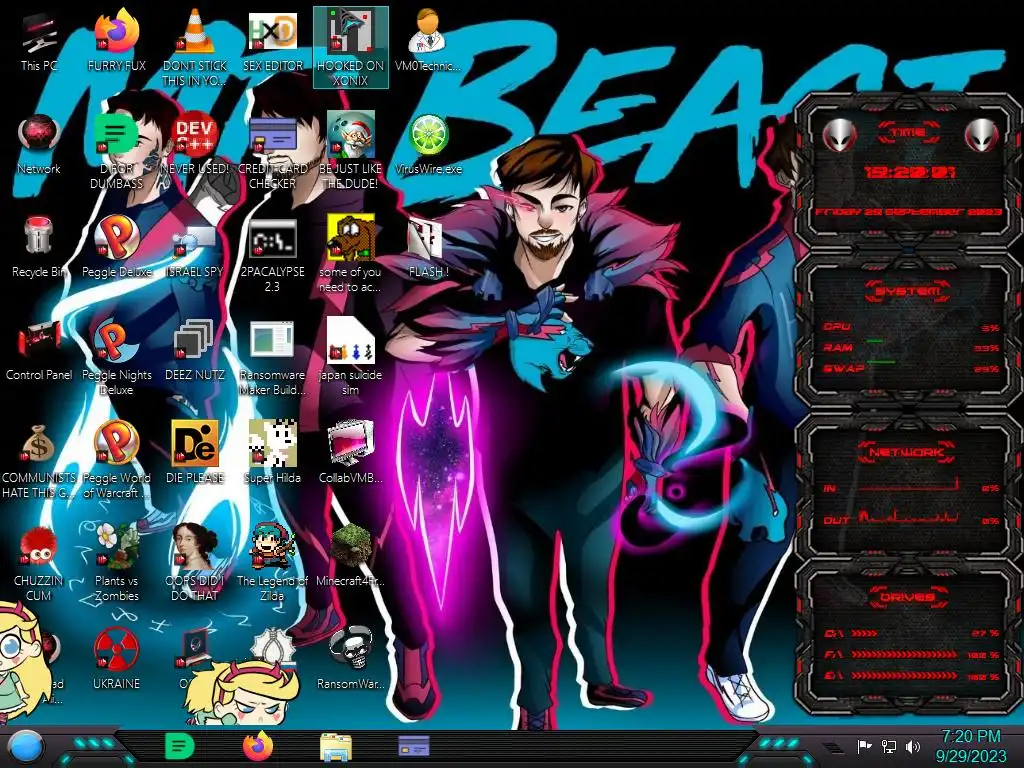The image size is (1024, 768).
Task: Open the Recycle Bin
Action: (39, 247)
